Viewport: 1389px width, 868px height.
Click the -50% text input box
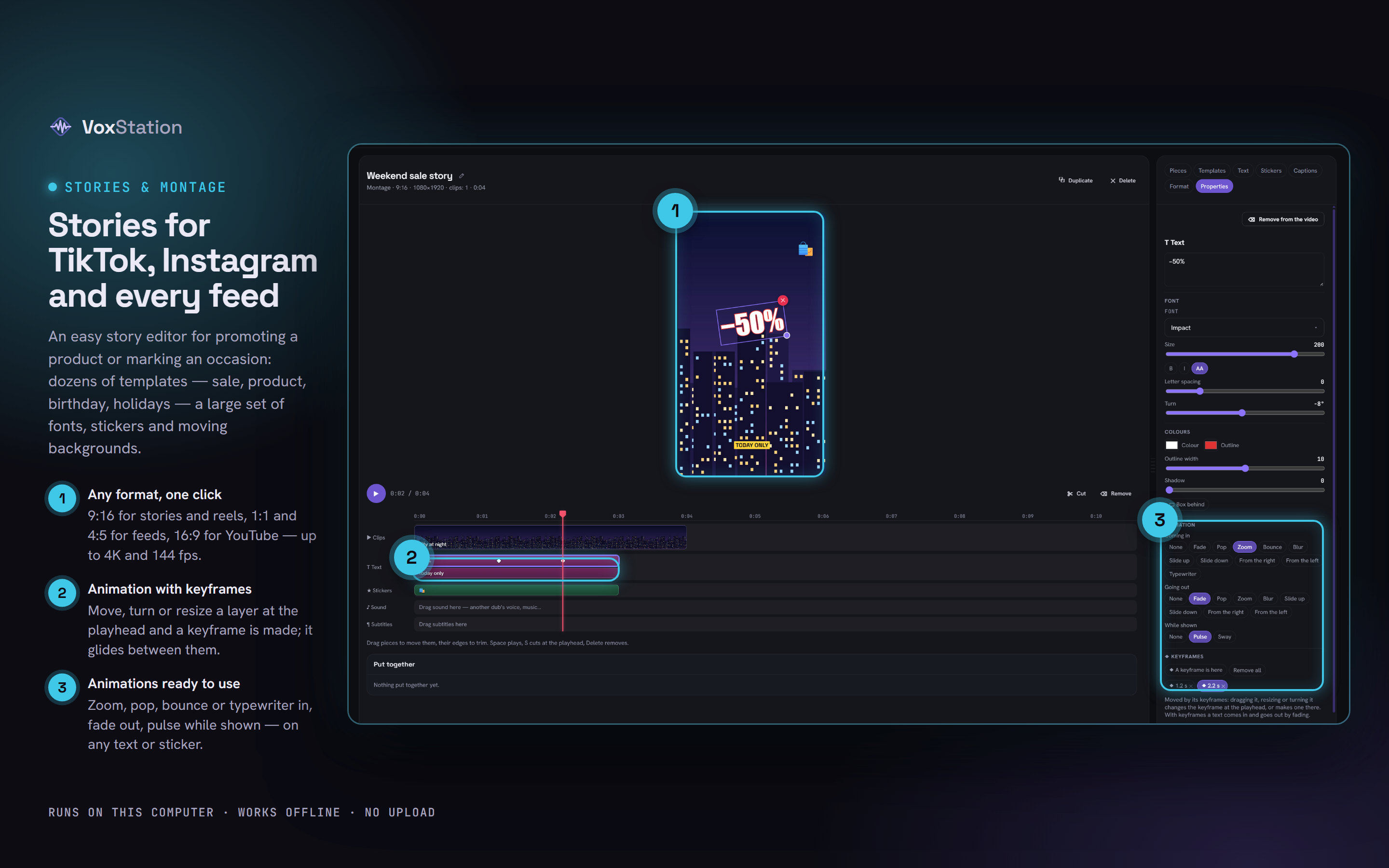click(x=1244, y=270)
